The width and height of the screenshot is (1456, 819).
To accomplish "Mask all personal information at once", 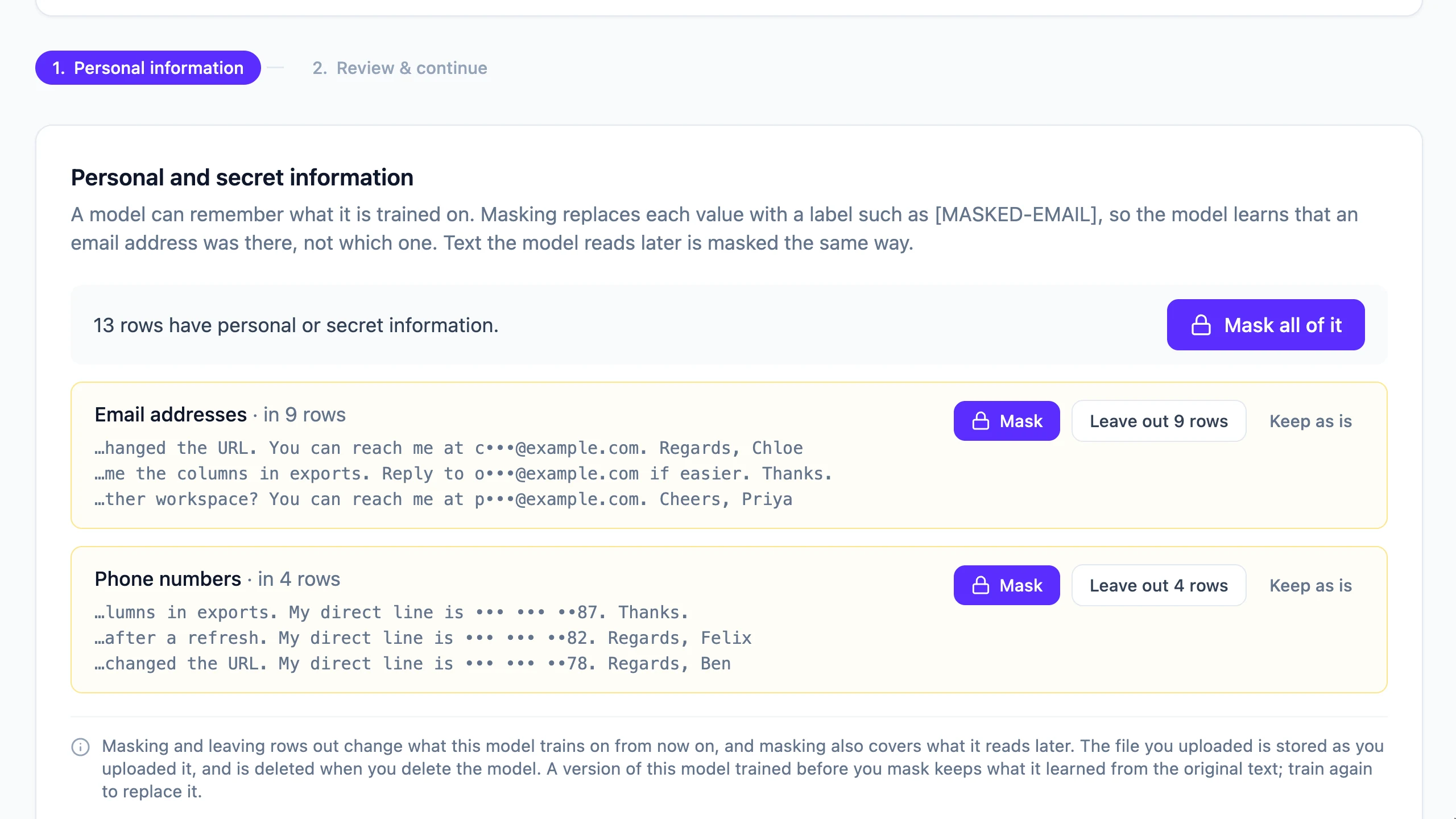I will click(1265, 325).
